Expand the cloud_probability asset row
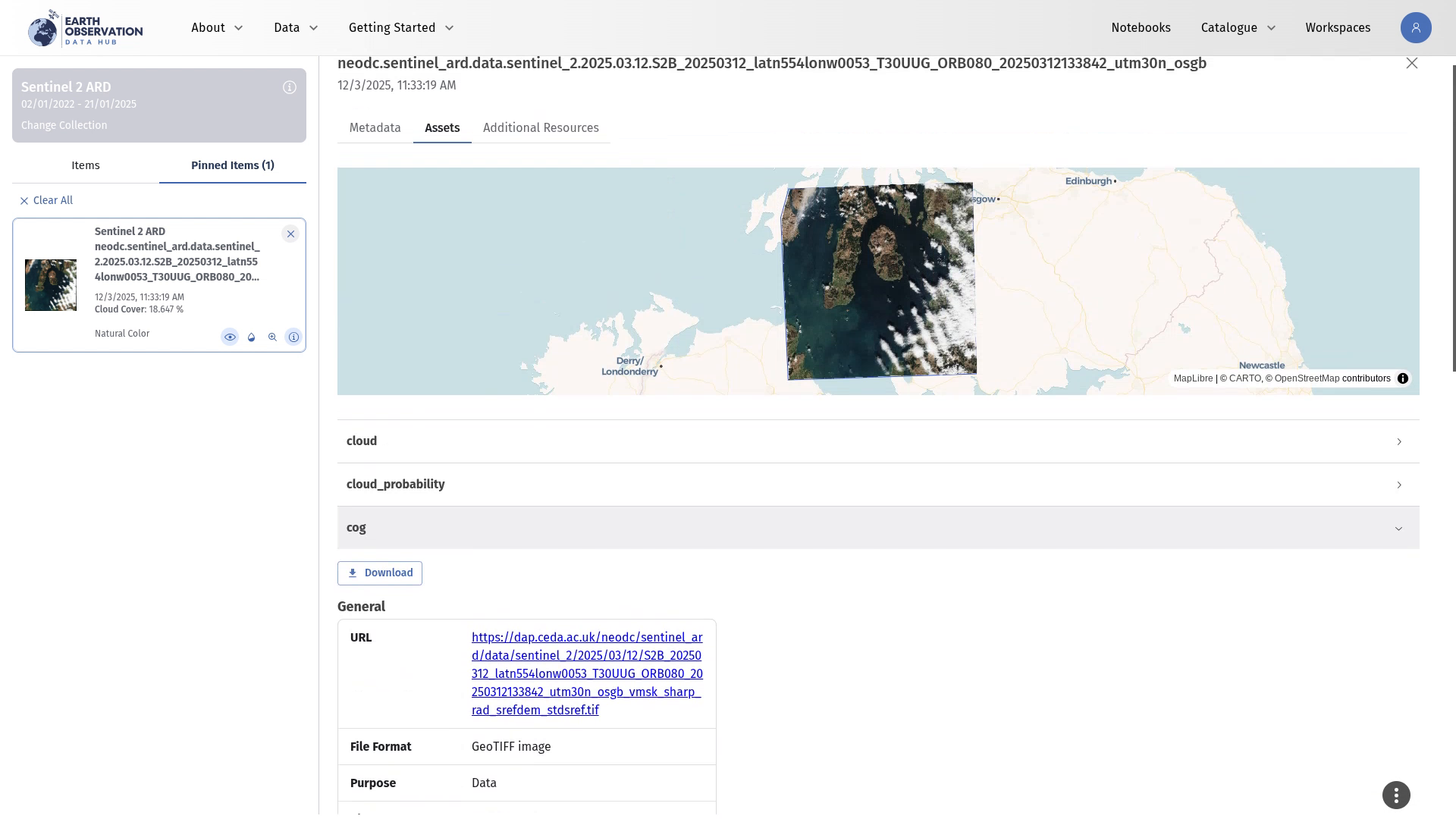 coord(878,485)
